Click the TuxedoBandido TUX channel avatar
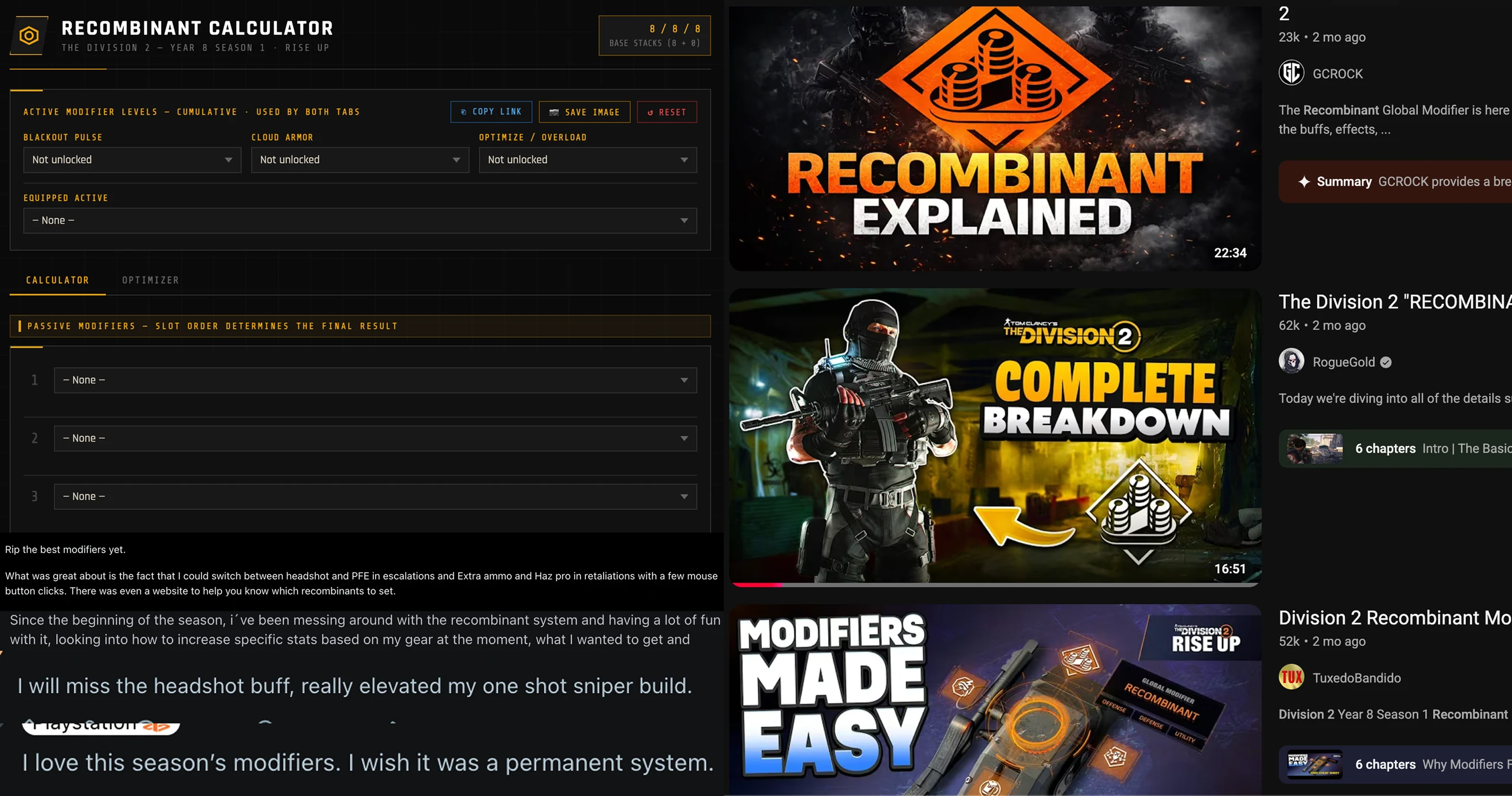The image size is (1512, 796). pos(1291,677)
